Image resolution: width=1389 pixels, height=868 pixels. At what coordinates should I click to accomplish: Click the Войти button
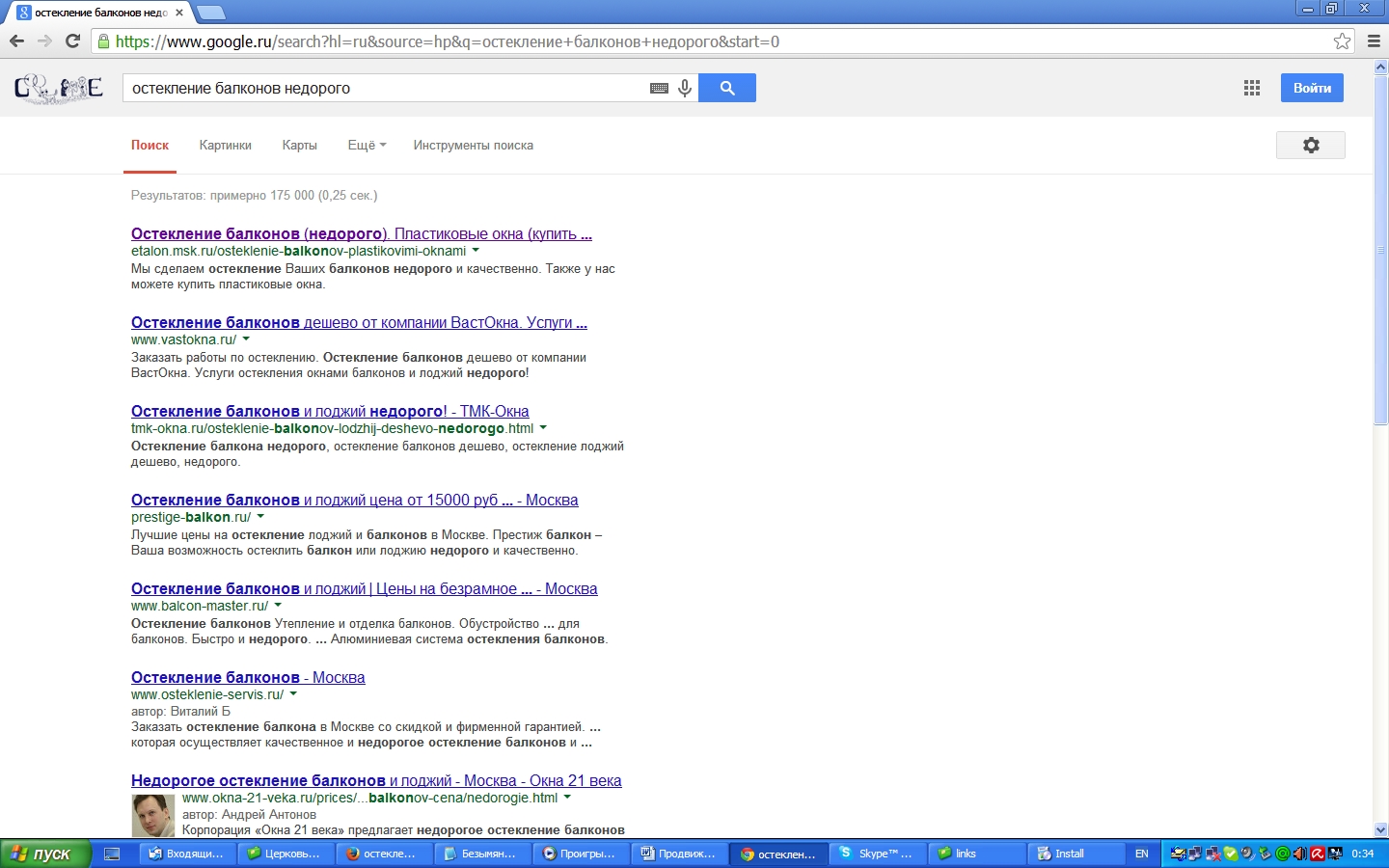coord(1313,88)
